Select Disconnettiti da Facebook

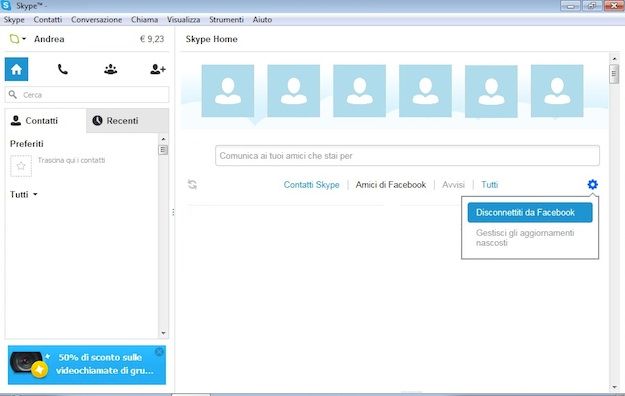point(530,213)
